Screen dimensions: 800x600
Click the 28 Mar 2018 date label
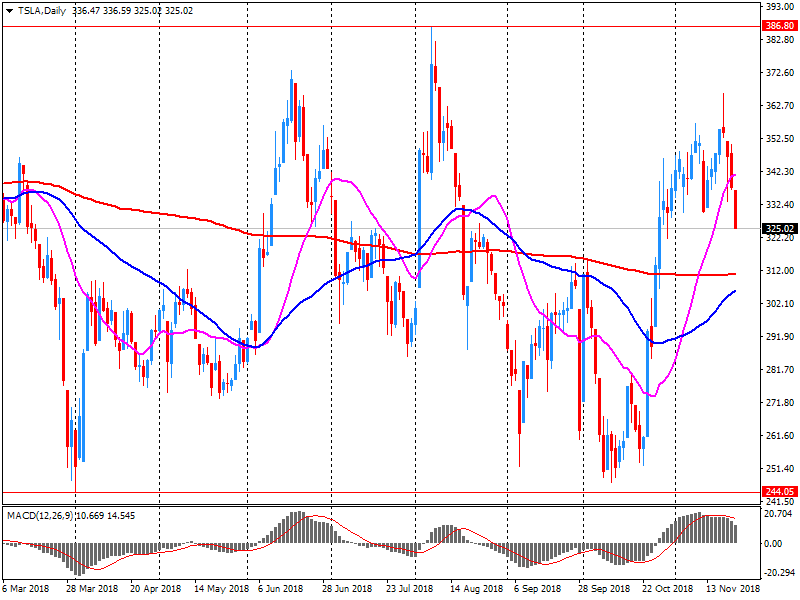point(92,588)
